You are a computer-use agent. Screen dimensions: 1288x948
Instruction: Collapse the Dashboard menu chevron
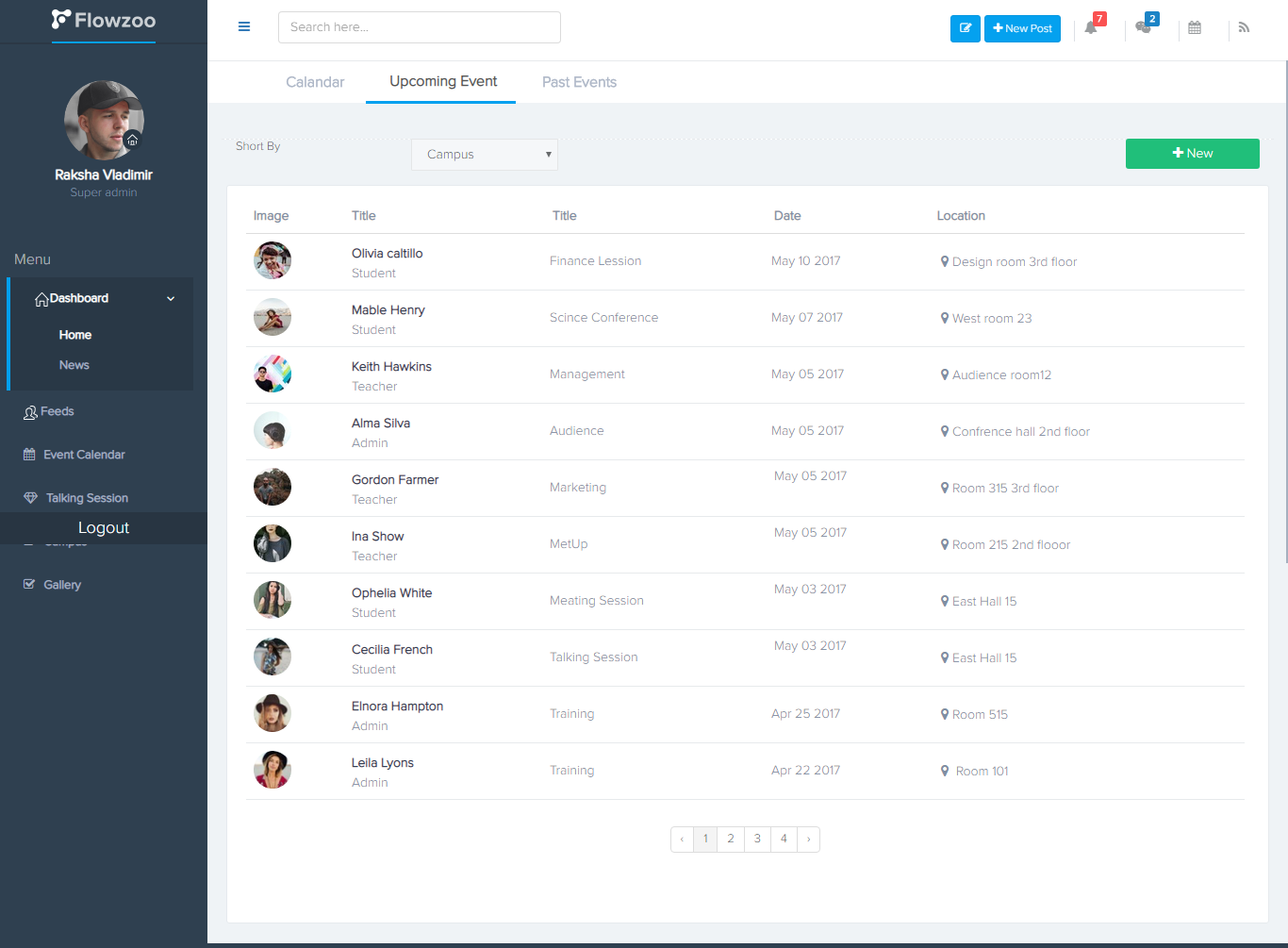pos(171,299)
